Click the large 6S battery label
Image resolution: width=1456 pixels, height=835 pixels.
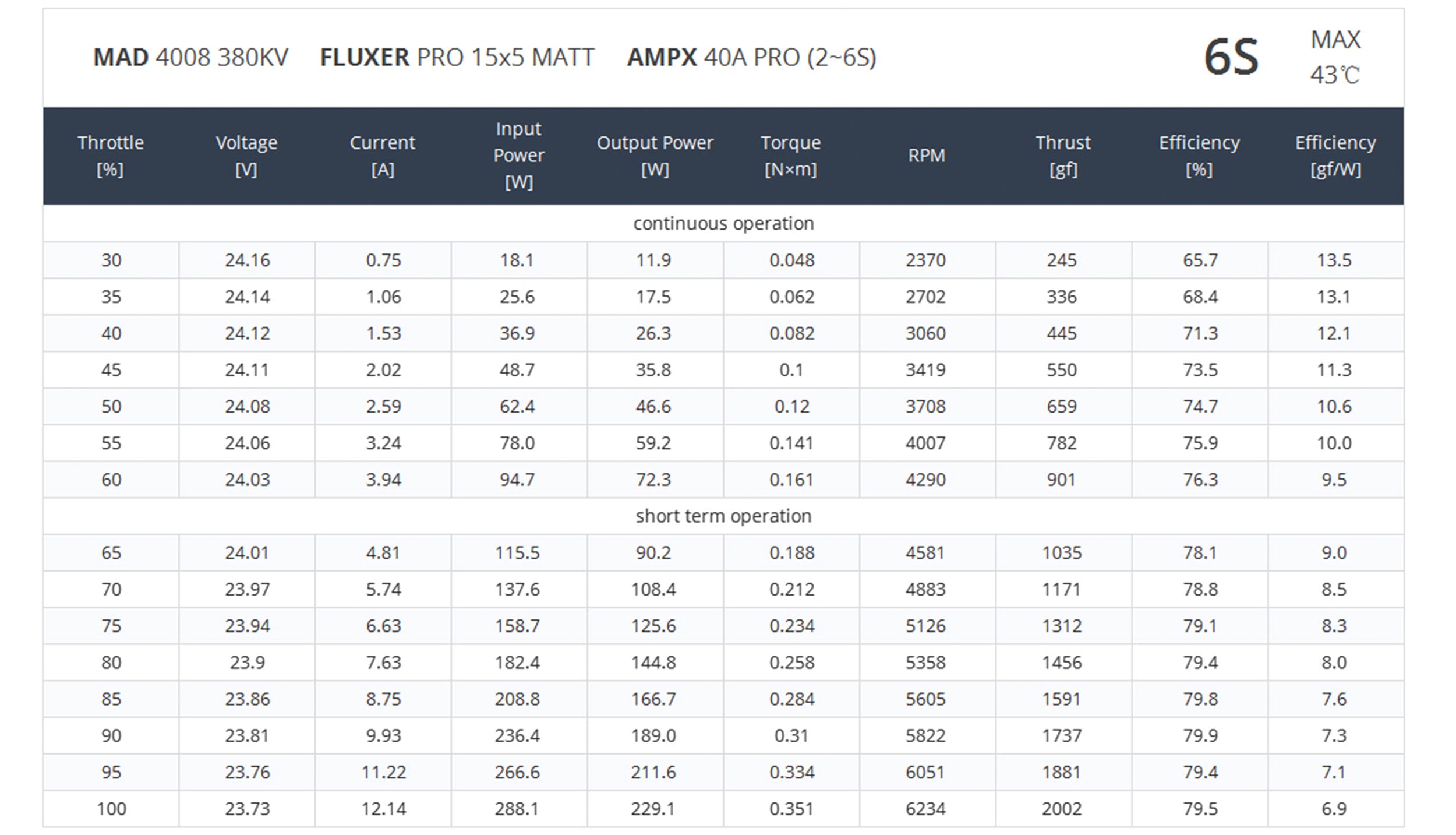point(1231,58)
